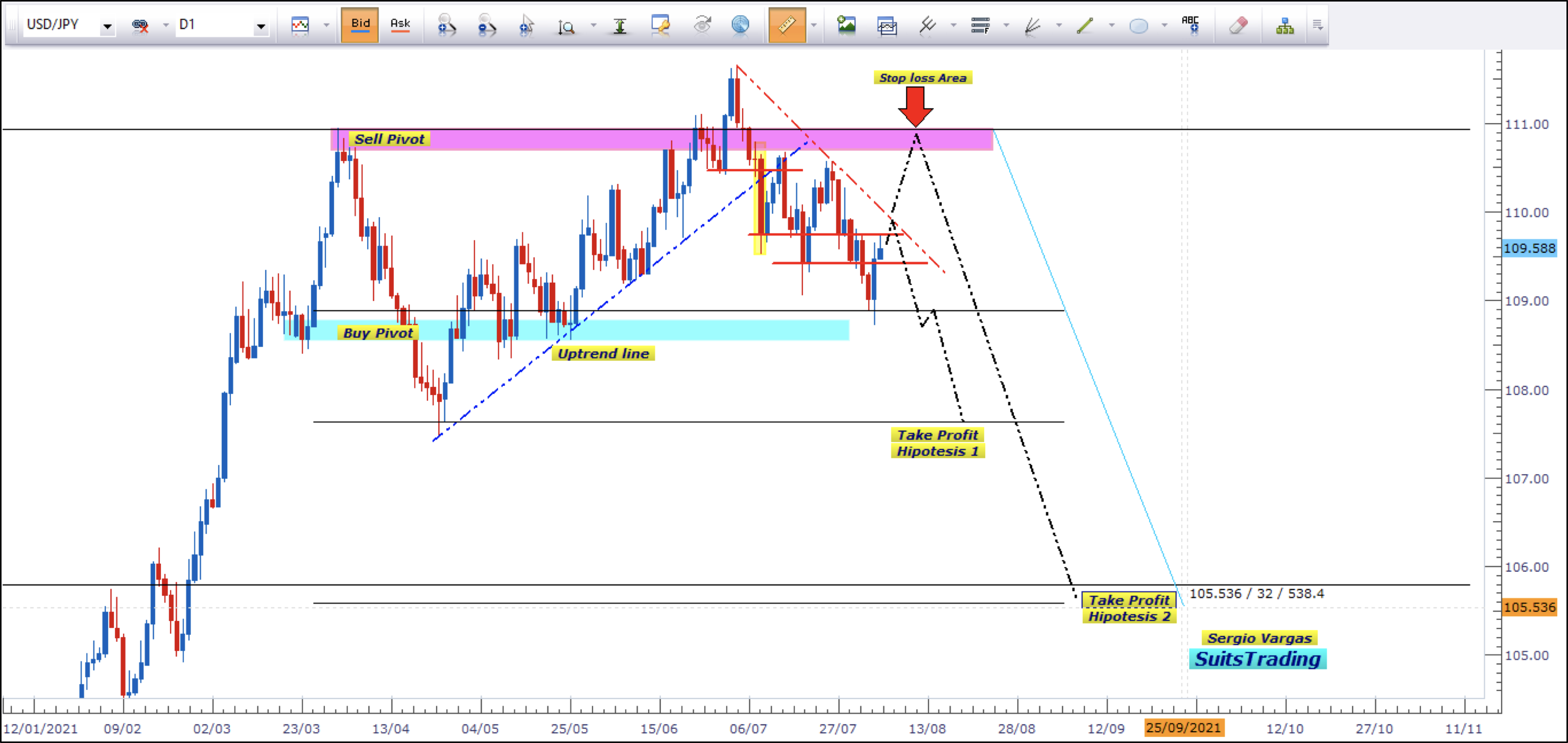Toggle the Bid price display
This screenshot has width=1568, height=743.
coord(360,25)
